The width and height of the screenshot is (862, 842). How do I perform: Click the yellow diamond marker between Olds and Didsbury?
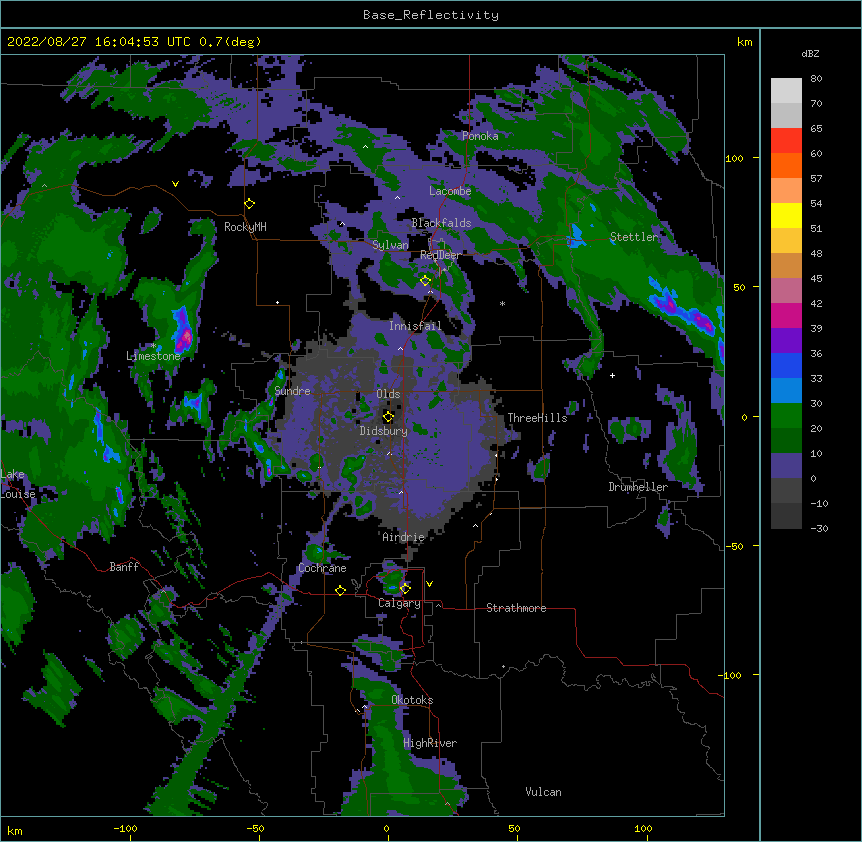point(388,417)
